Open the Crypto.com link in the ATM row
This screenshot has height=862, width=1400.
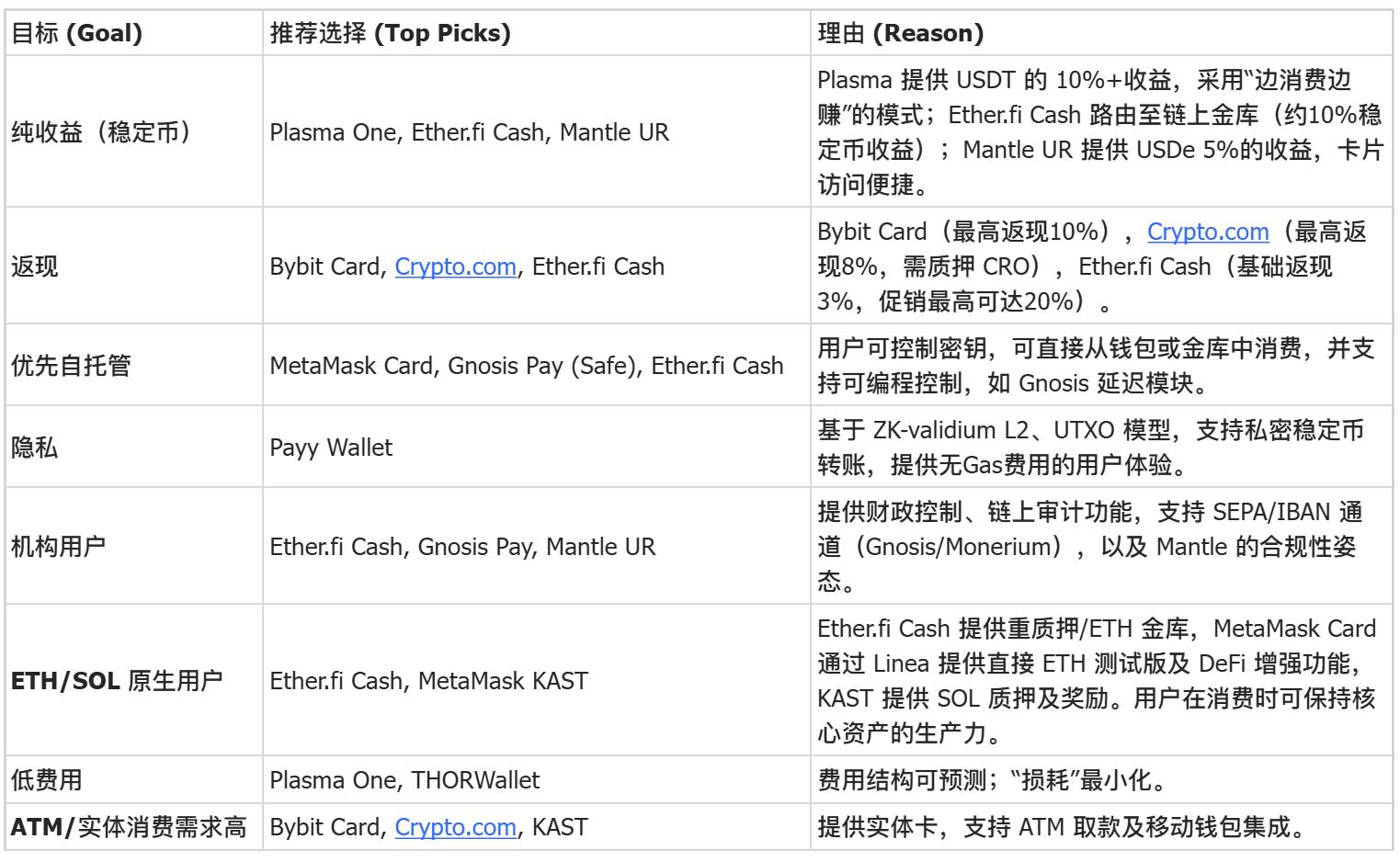point(455,827)
